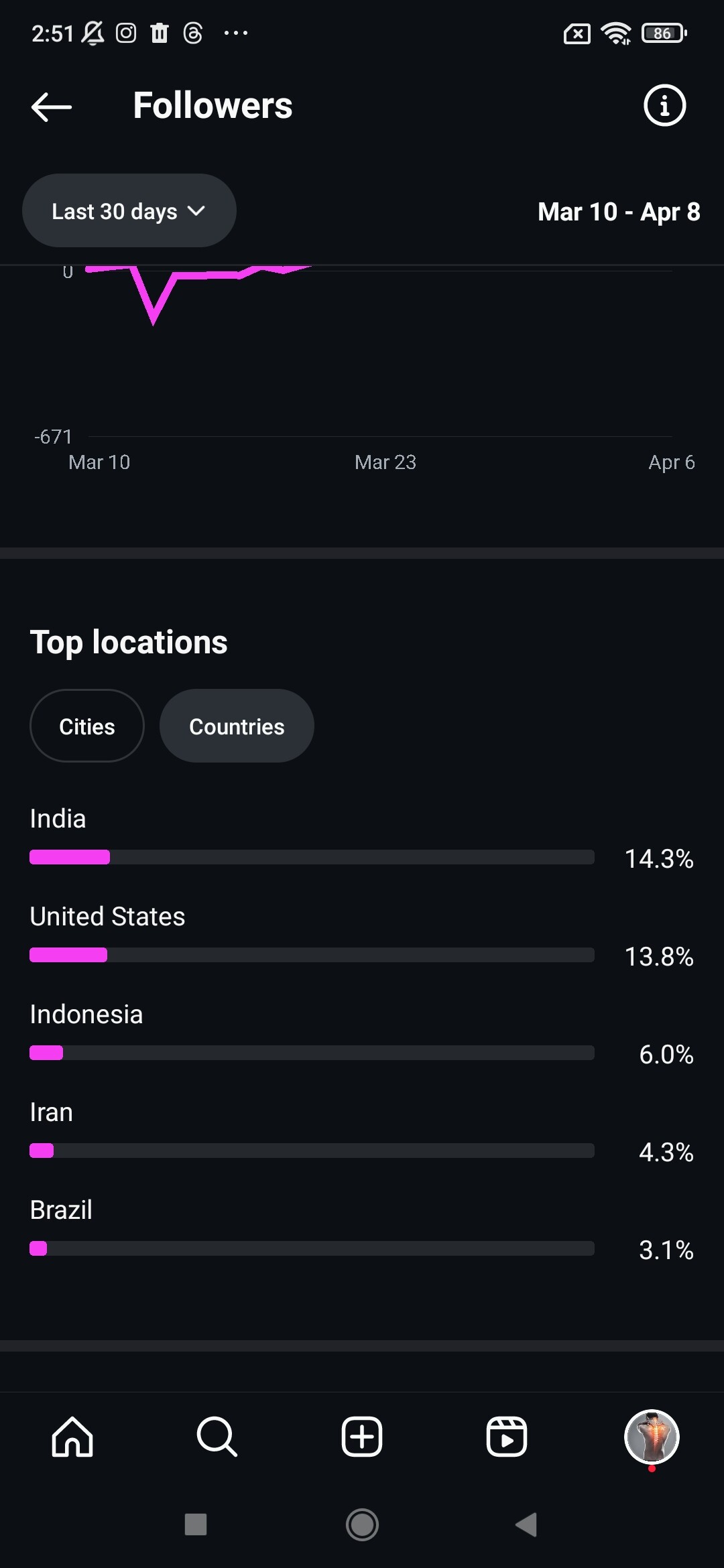The height and width of the screenshot is (1568, 724).
Task: Select the Countries tab
Action: pyautogui.click(x=237, y=726)
